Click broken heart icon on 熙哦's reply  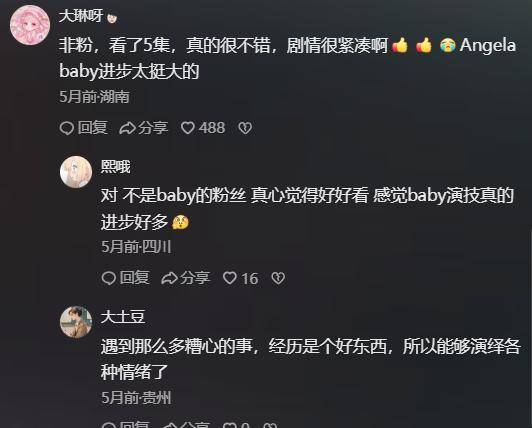click(x=278, y=278)
